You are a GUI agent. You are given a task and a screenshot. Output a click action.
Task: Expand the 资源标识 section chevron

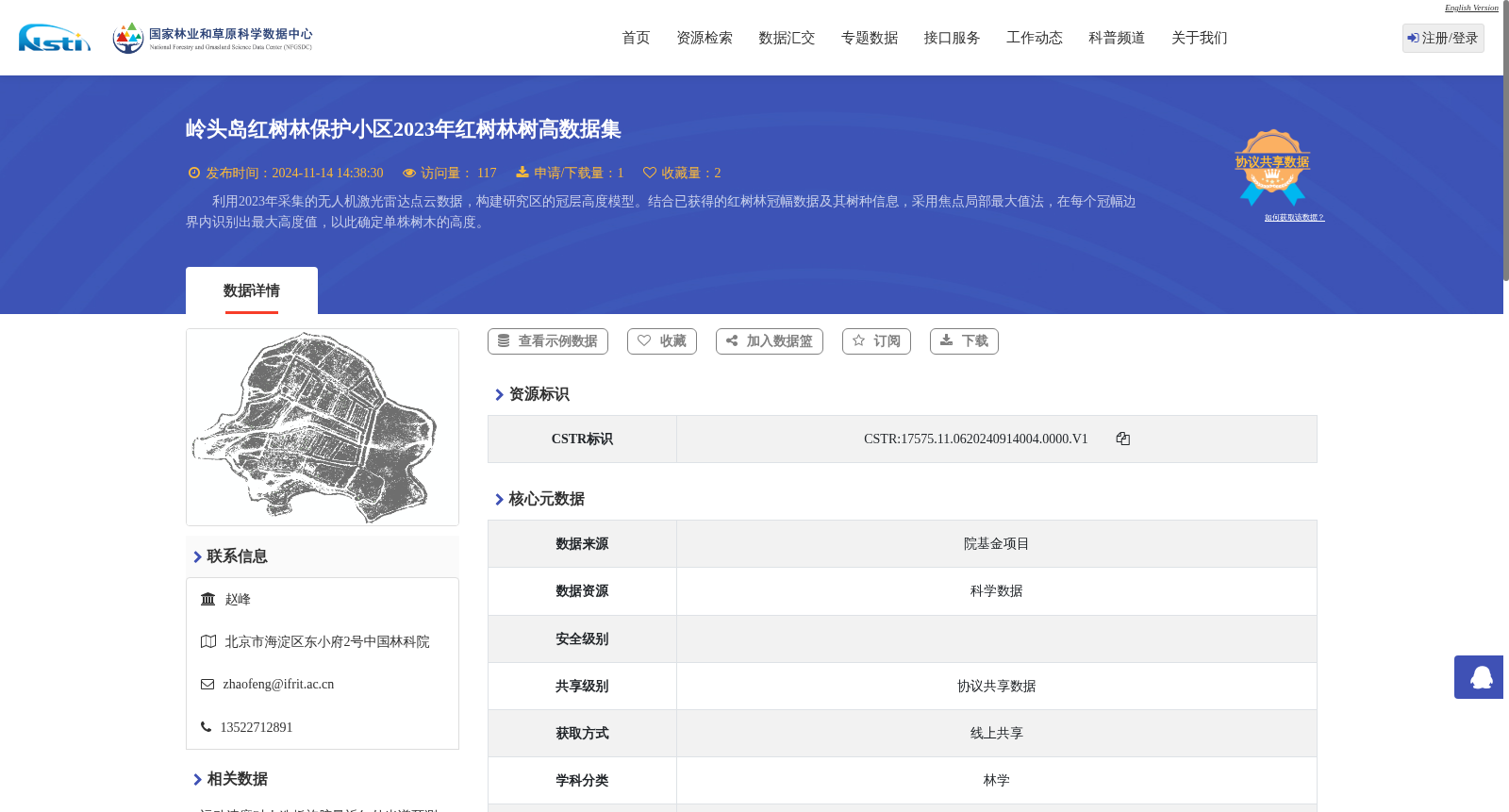click(x=499, y=395)
